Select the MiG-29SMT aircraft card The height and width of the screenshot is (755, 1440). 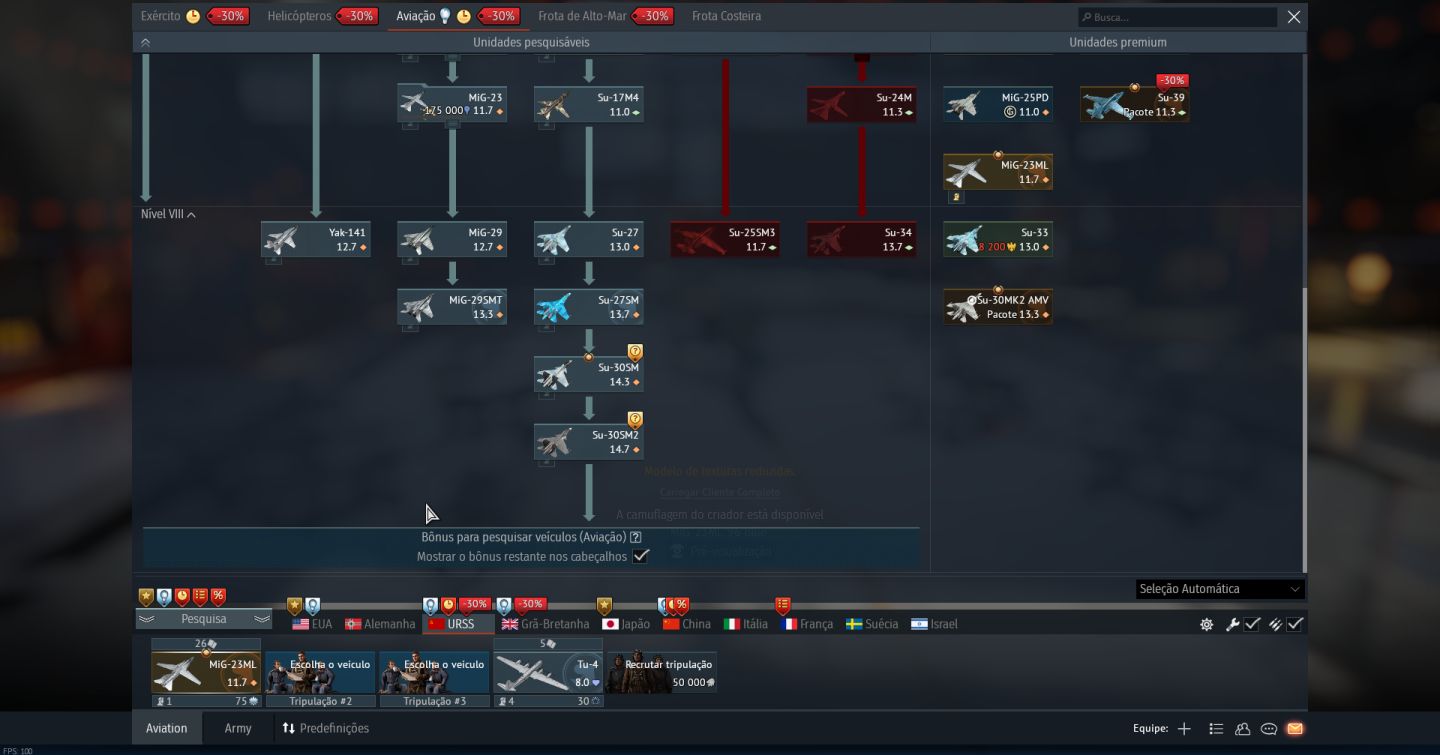(452, 307)
